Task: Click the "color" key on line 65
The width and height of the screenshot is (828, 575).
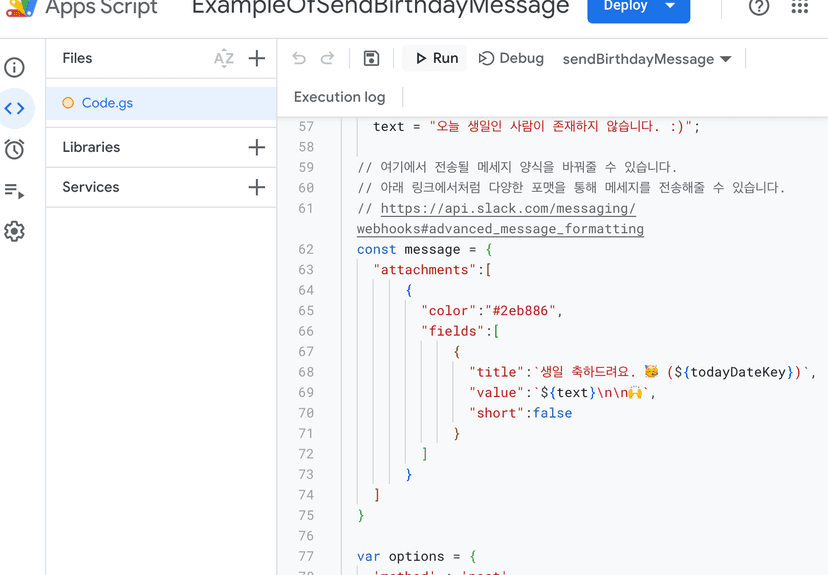Action: tap(449, 310)
